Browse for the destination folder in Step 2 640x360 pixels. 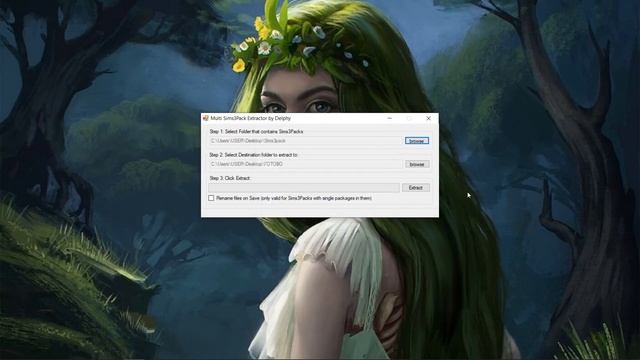(x=417, y=164)
